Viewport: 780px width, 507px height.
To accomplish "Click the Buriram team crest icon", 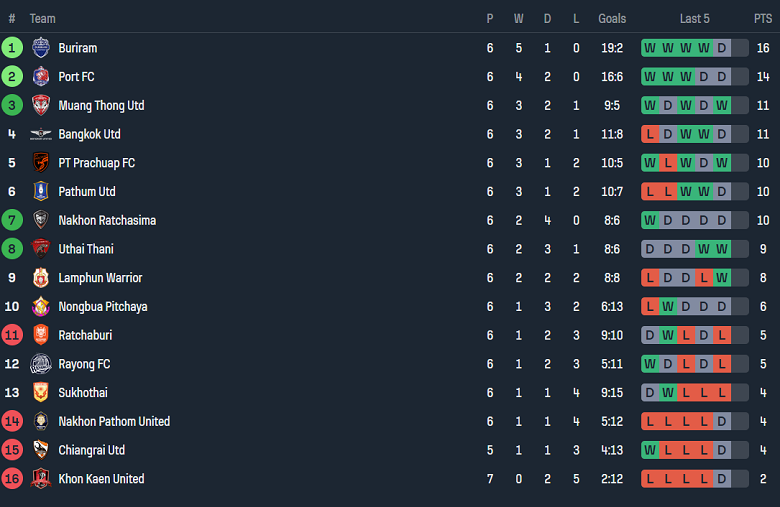I will click(x=40, y=48).
